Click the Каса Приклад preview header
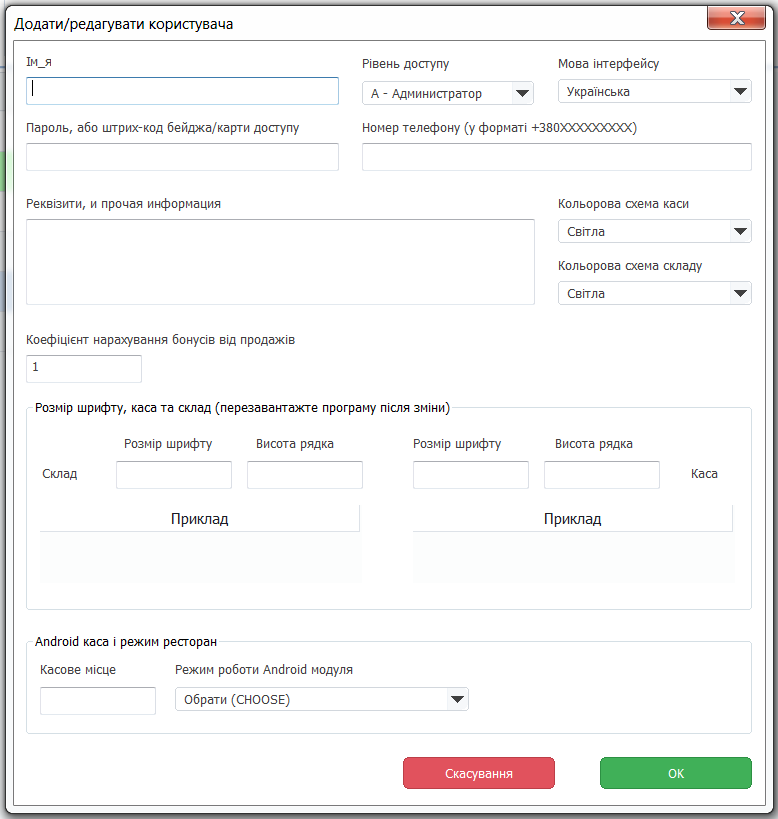Viewport: 778px width, 819px height. 573,519
